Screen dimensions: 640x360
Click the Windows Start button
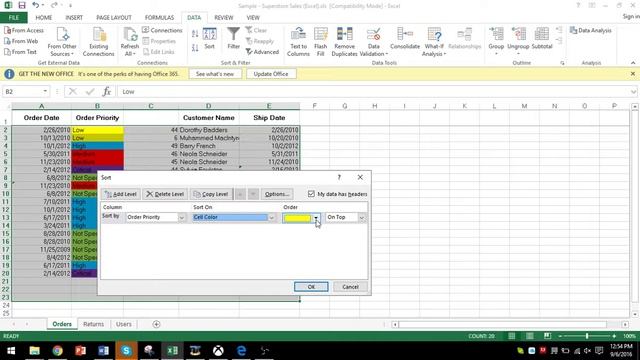tap(11, 351)
